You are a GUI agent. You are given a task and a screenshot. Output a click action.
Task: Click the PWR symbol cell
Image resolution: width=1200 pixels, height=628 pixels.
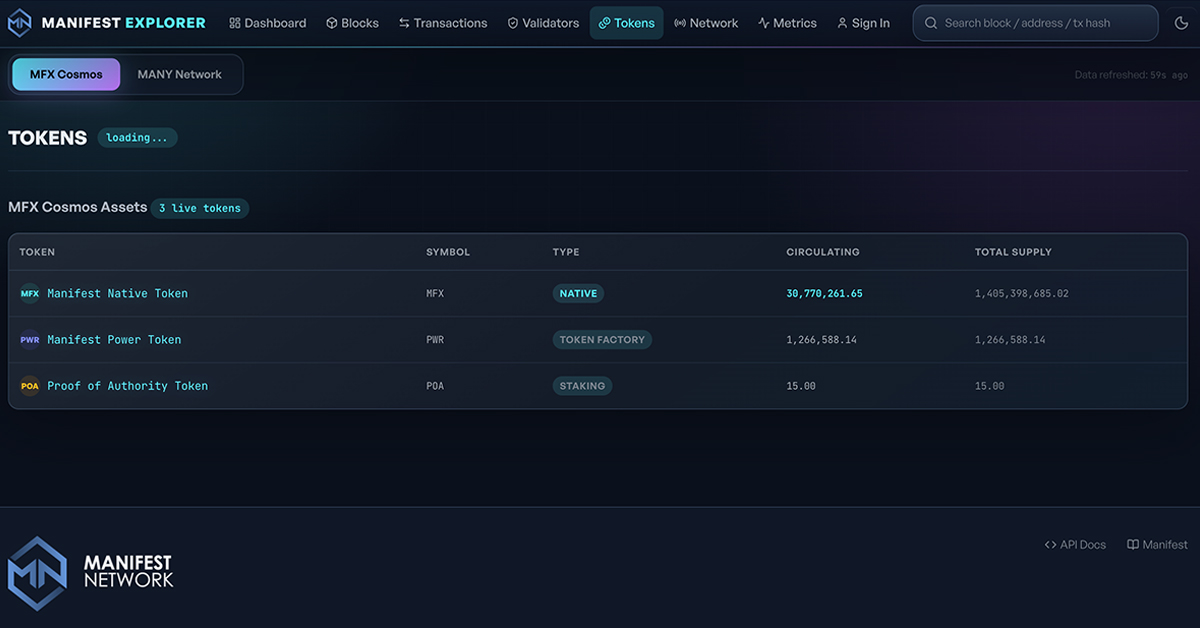tap(435, 340)
